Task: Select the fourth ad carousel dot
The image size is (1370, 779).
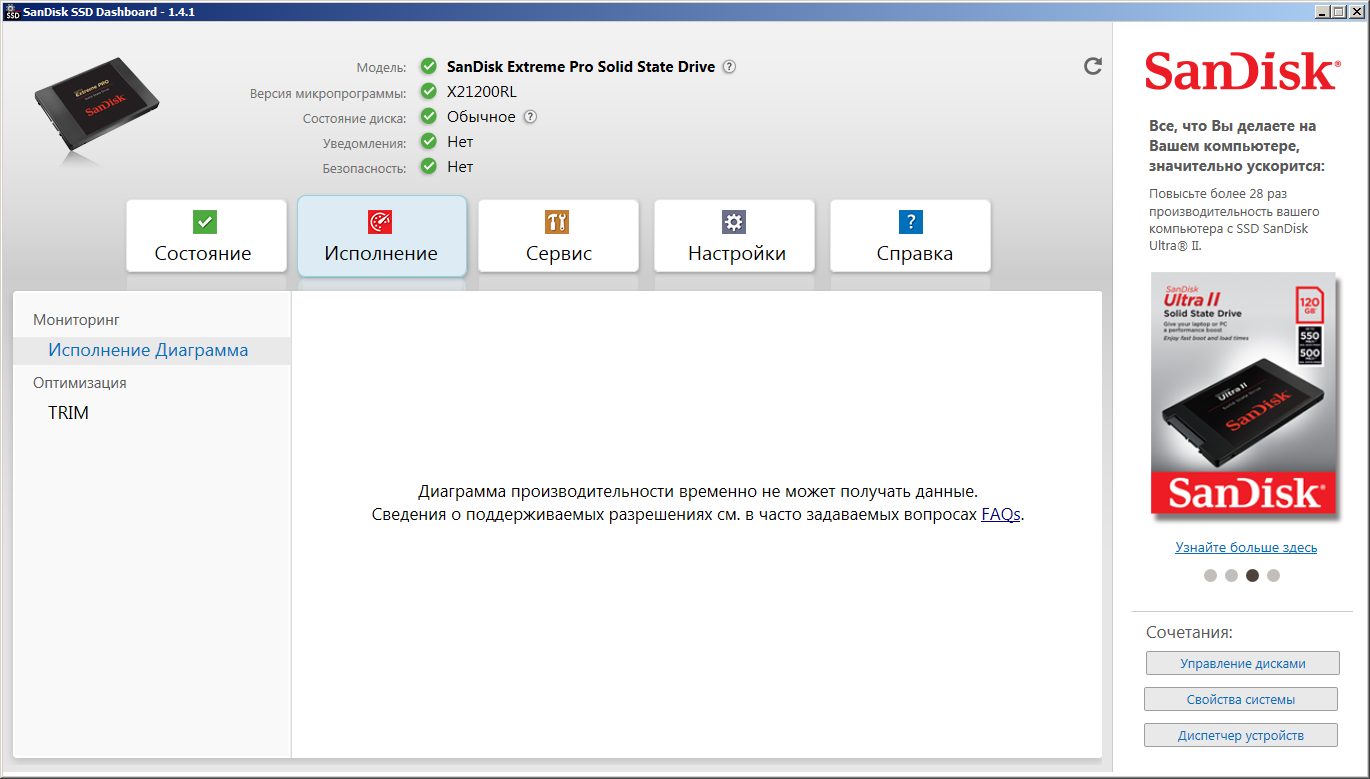Action: [1273, 575]
